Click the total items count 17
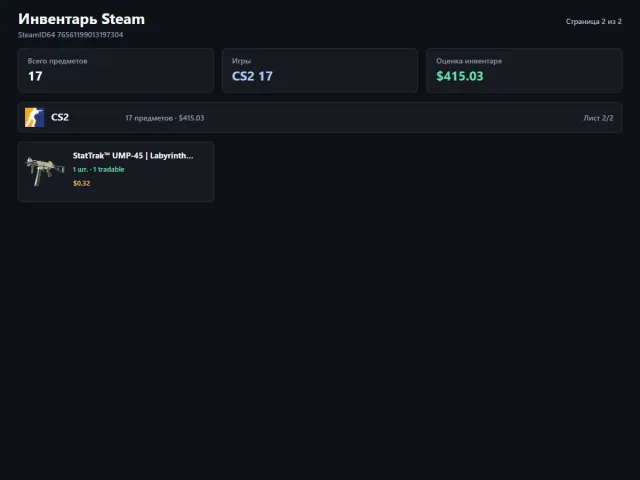Viewport: 640px width, 480px height. pyautogui.click(x=35, y=76)
